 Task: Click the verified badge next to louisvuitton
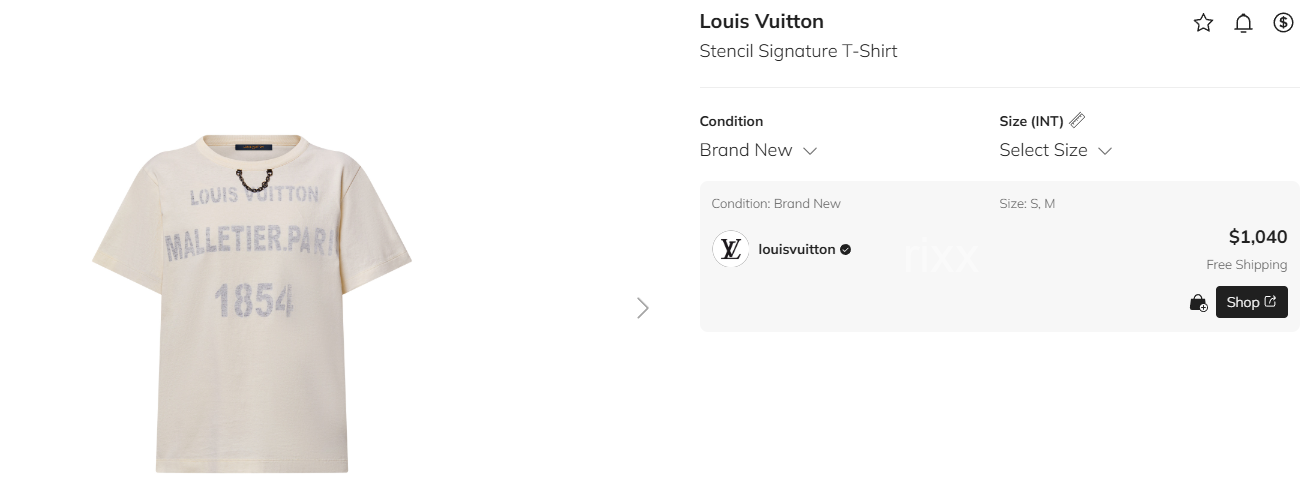[846, 250]
